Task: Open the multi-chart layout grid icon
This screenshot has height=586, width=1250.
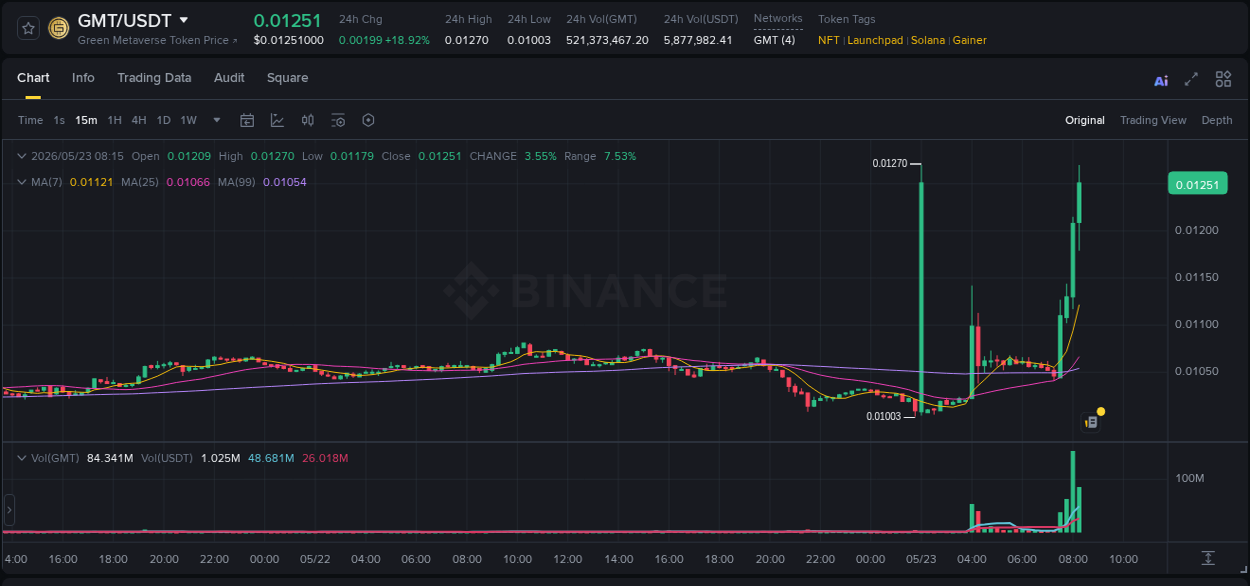Action: 1223,79
